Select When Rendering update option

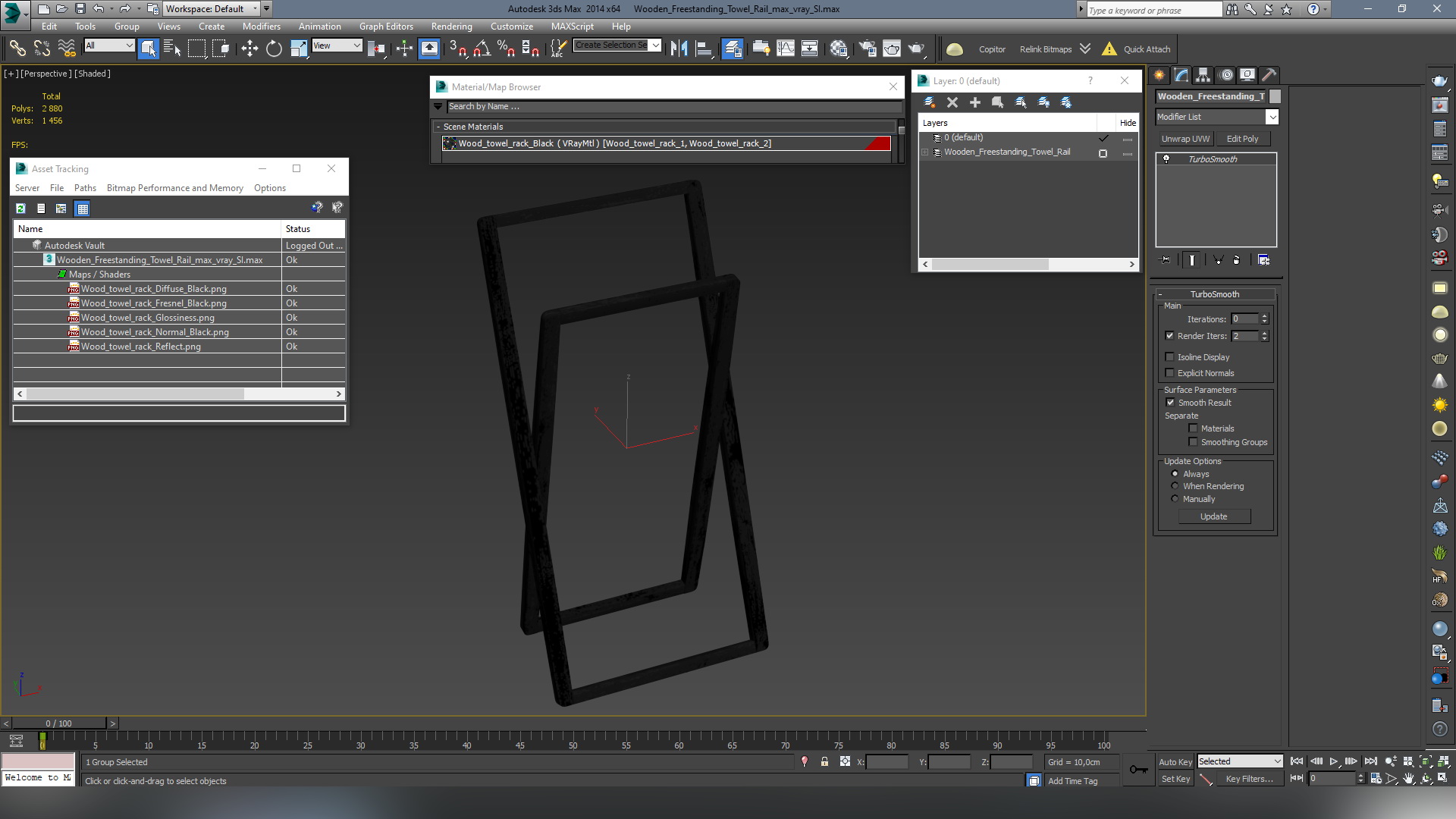[1175, 486]
